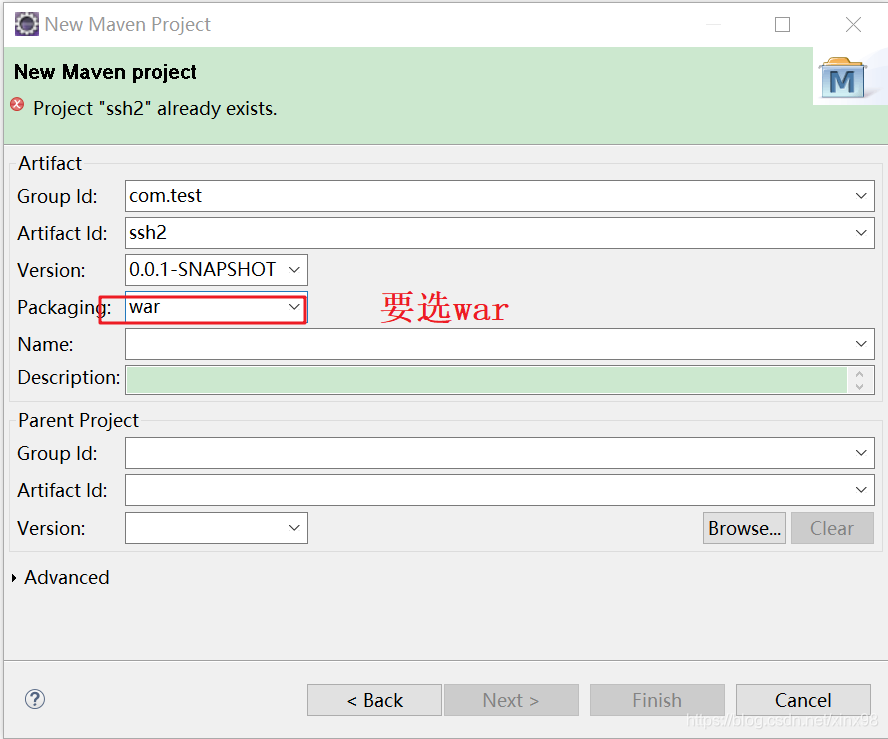Open the ssh2 Artifact Id dropdown arrow
888x739 pixels.
point(861,233)
